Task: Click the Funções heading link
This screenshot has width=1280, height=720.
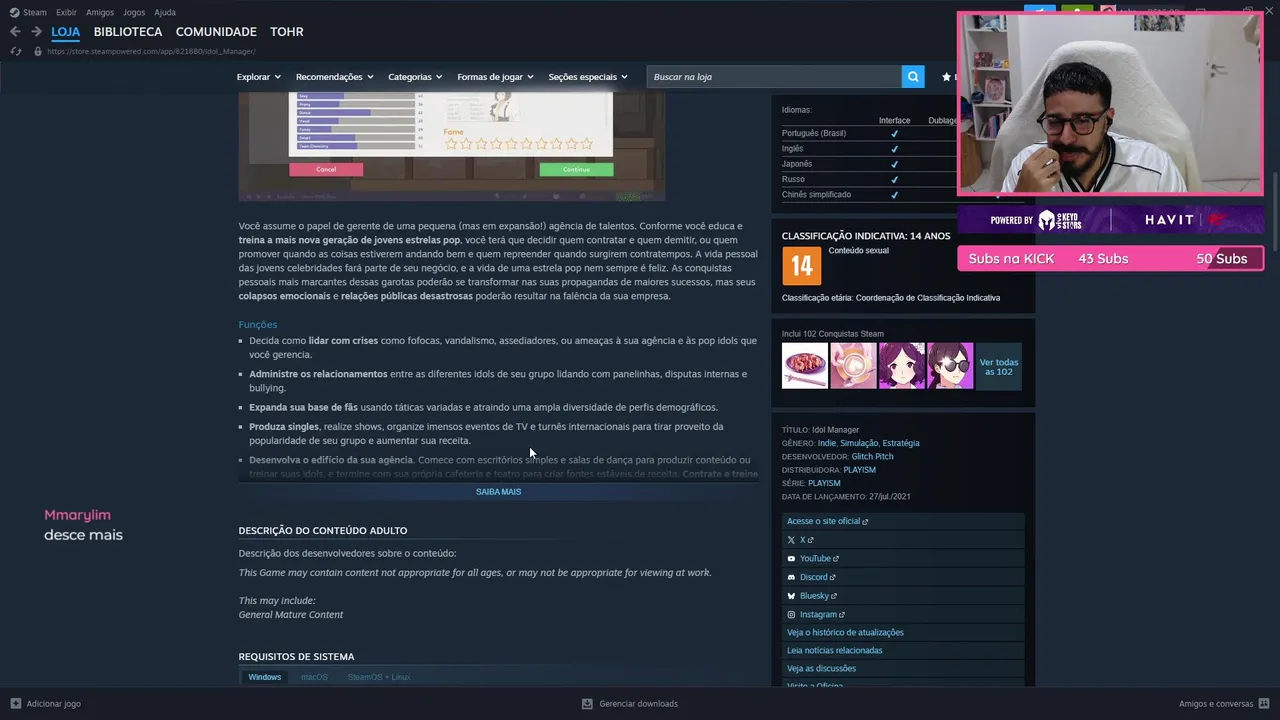Action: 258,325
